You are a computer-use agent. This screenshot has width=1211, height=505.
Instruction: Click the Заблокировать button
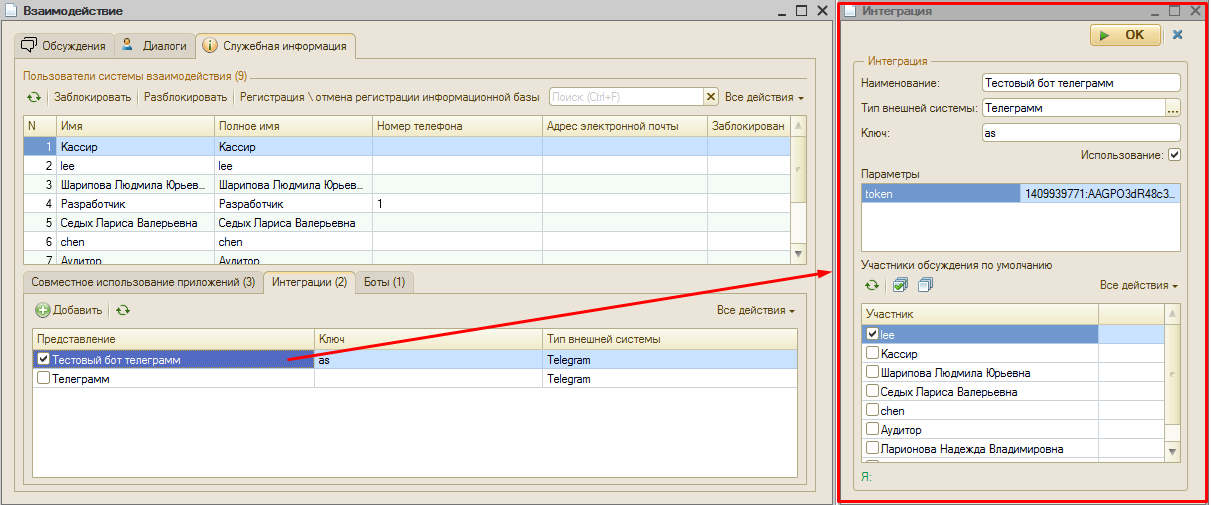[92, 98]
